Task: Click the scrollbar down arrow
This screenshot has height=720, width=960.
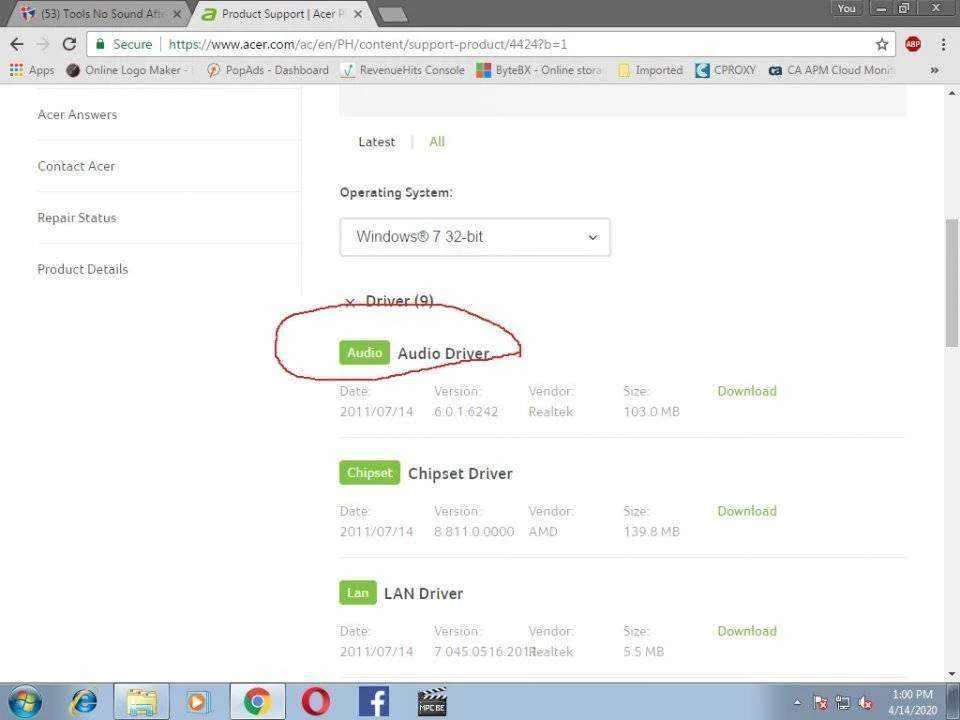Action: pos(951,673)
